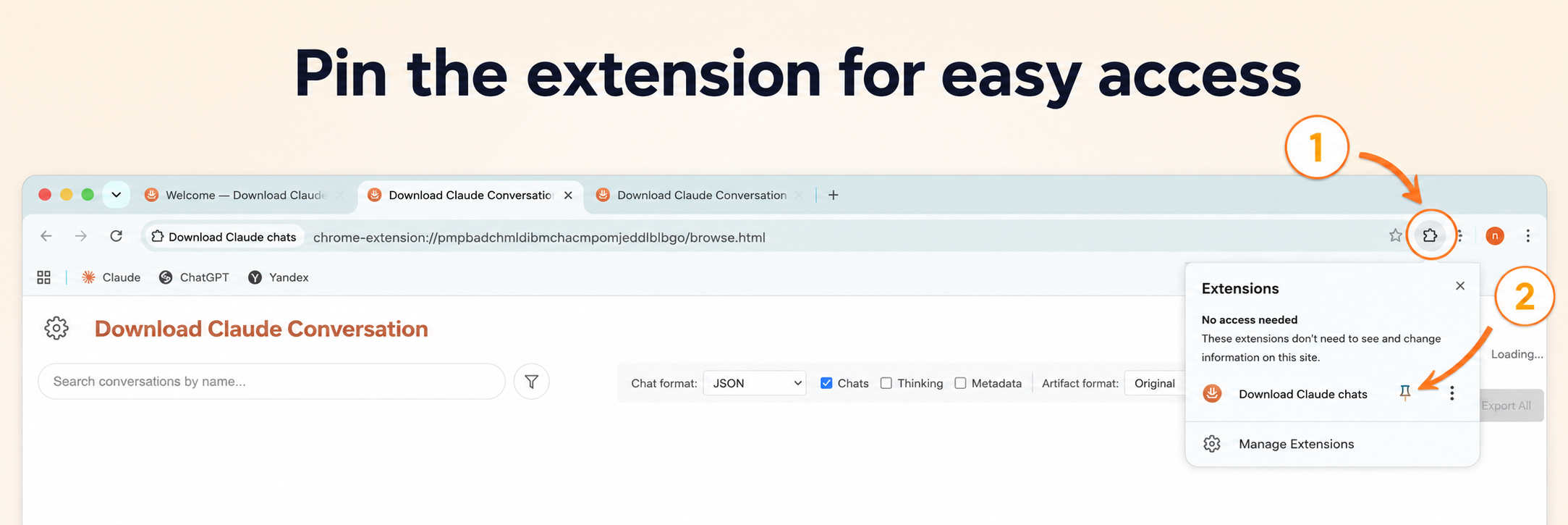Screen dimensions: 1568x525
Task: Uncheck the Chats checkbox
Action: pyautogui.click(x=826, y=383)
